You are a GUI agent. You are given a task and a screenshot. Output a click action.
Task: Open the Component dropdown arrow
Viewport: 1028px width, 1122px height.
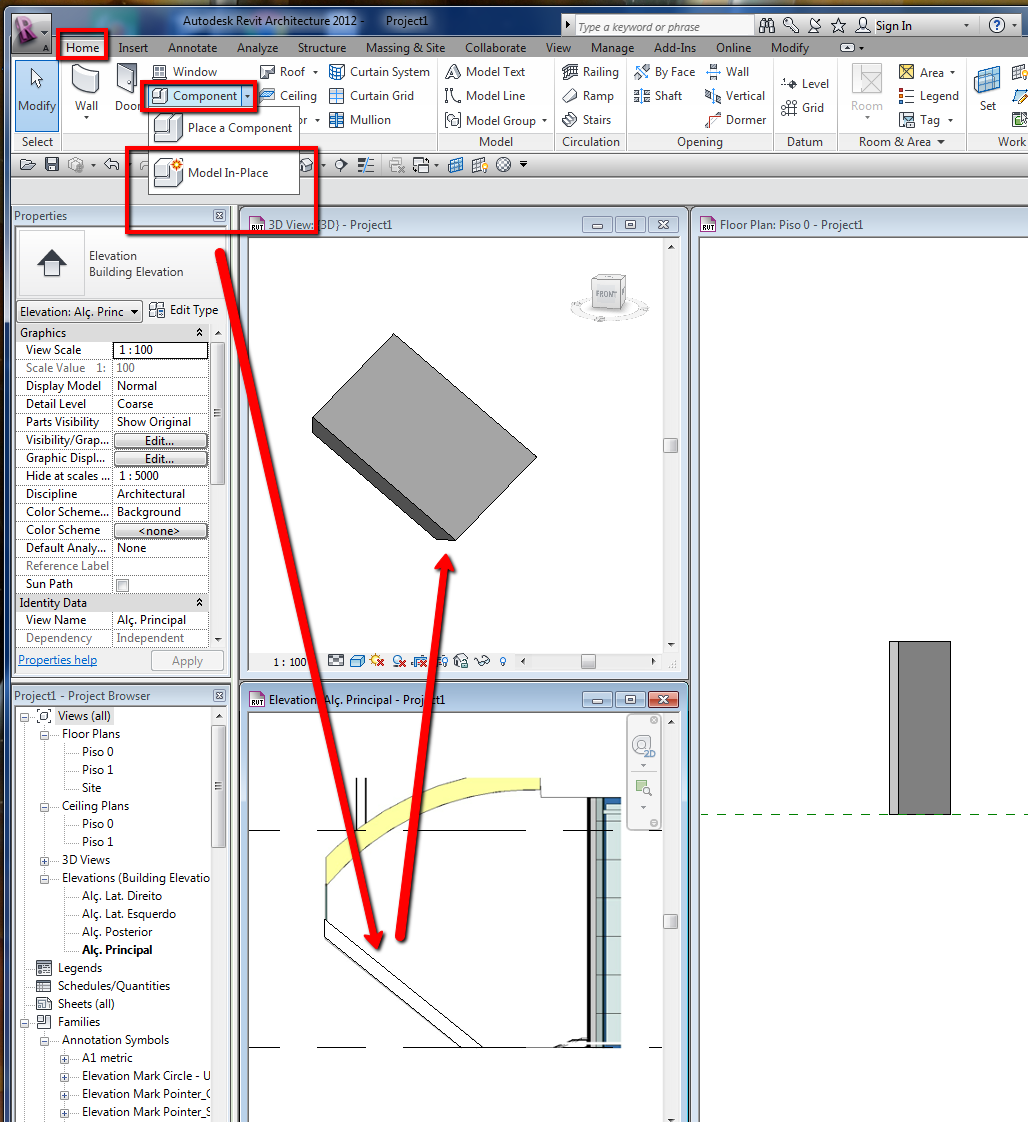[x=248, y=96]
